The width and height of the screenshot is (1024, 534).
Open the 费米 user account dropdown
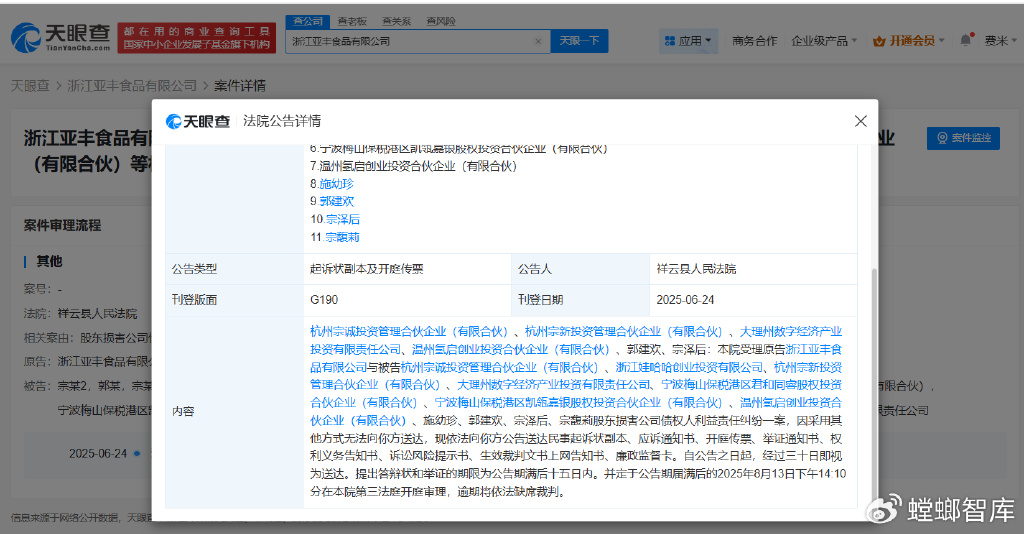click(1000, 41)
